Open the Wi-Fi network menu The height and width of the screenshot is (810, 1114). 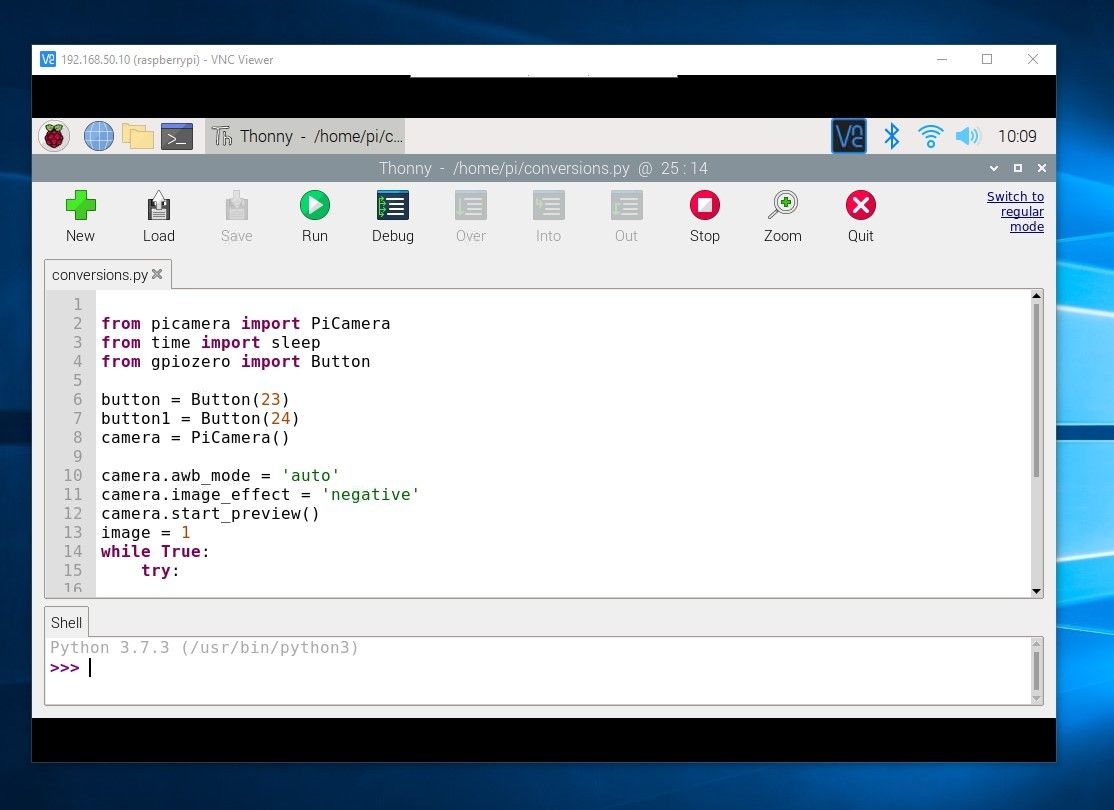click(x=930, y=136)
